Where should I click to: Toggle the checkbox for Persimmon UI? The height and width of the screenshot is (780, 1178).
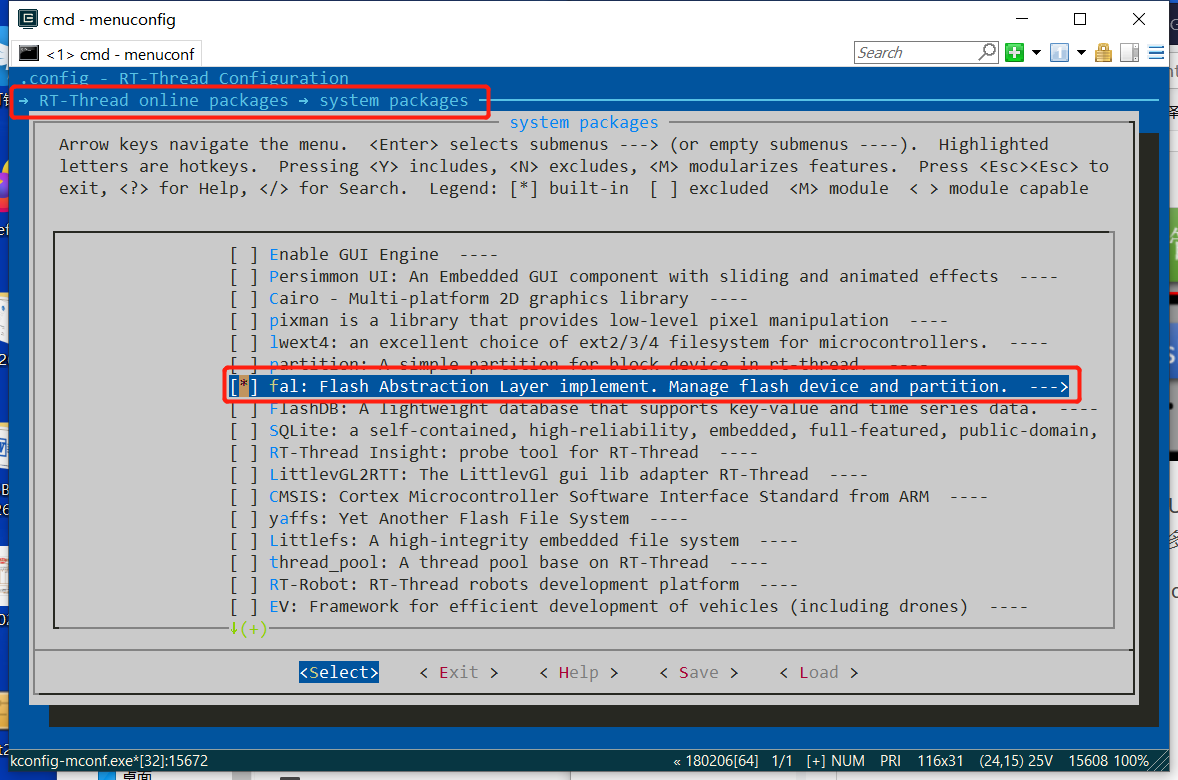point(244,277)
